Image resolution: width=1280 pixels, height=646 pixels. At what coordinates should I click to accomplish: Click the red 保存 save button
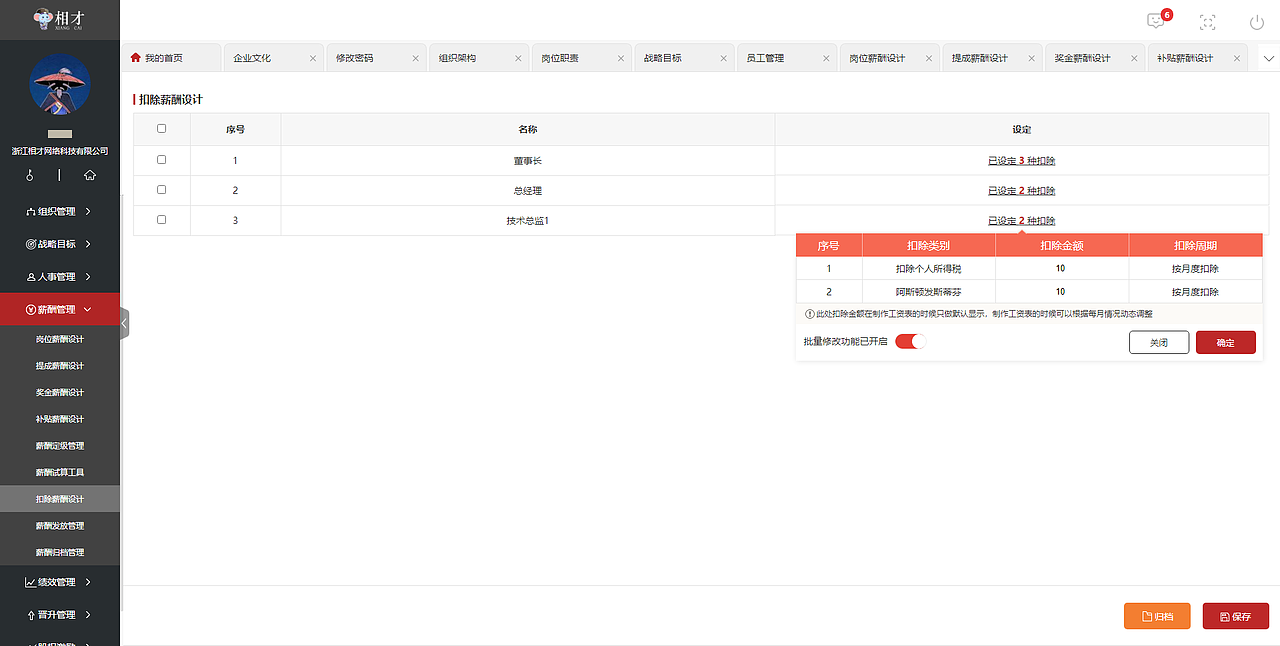tap(1236, 616)
